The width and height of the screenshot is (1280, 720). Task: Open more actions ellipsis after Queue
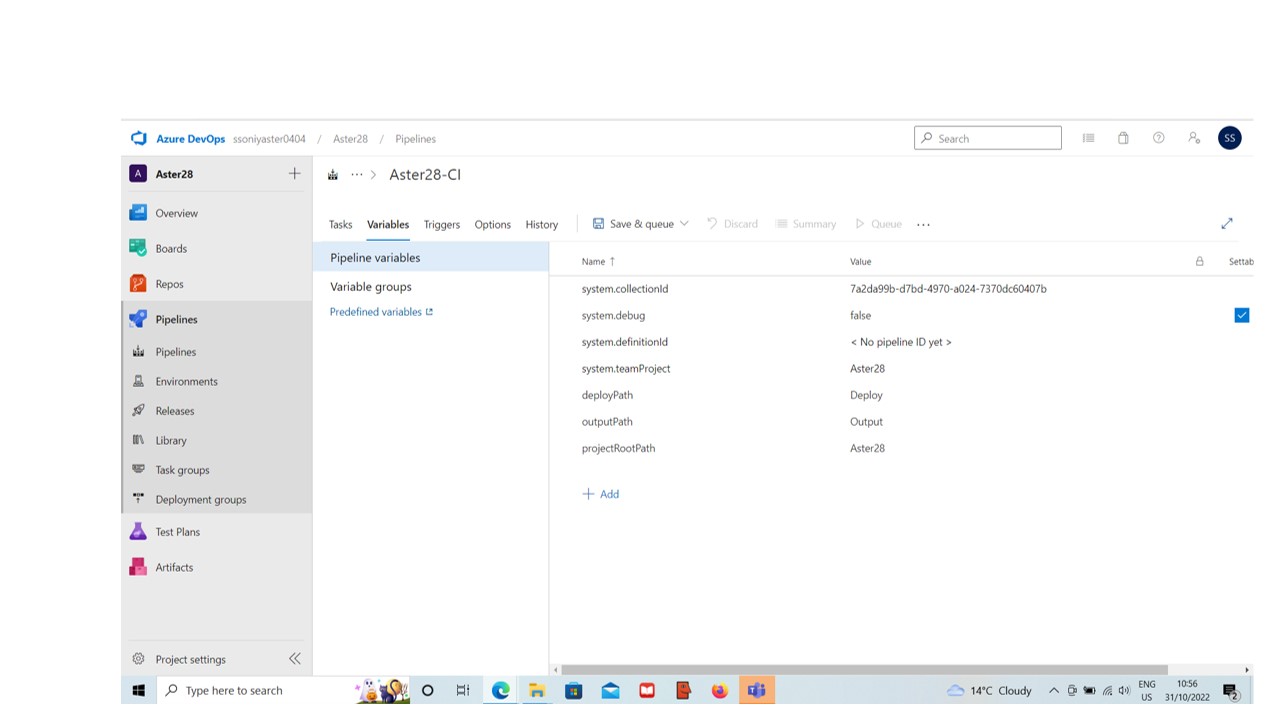coord(923,224)
